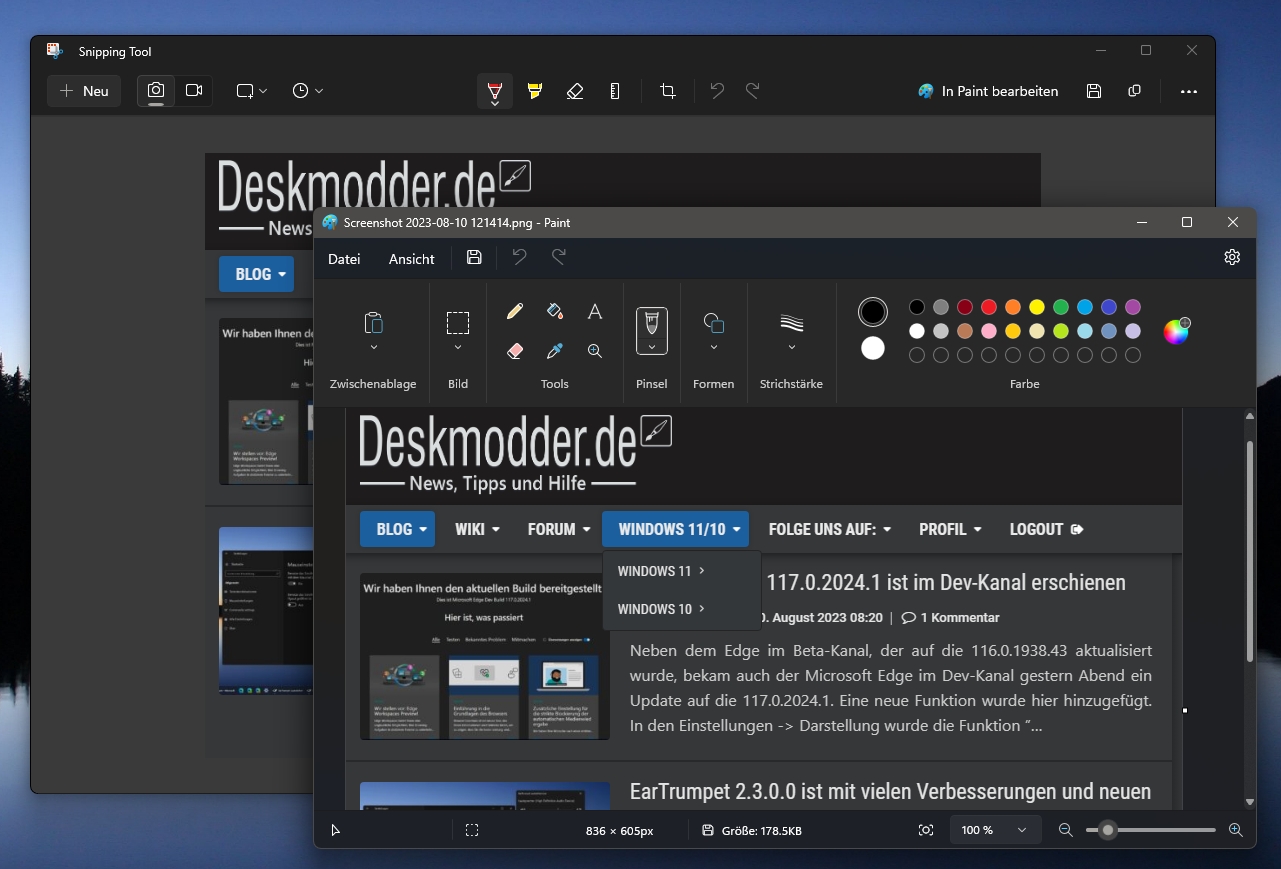This screenshot has width=1281, height=869.
Task: Click the zoom out icon in Paint
Action: click(x=1066, y=830)
